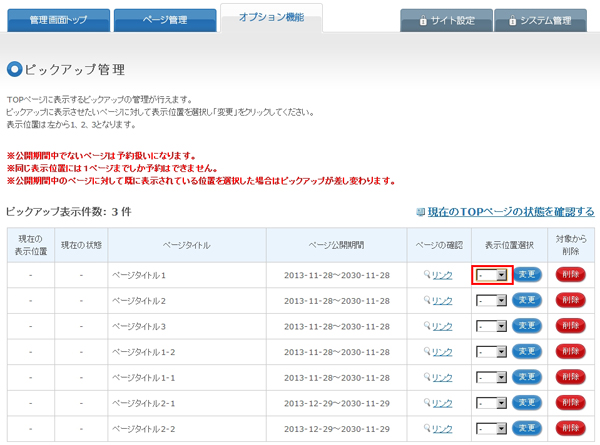Viewport: 600px width, 445px height.
Task: Select the オプション機能 tab
Action: (x=271, y=18)
